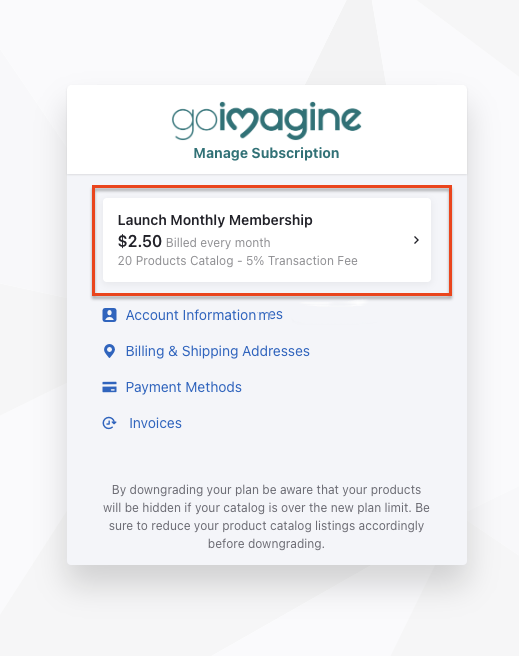Click the $2.50 price text
This screenshot has height=656, width=519.
click(140, 241)
